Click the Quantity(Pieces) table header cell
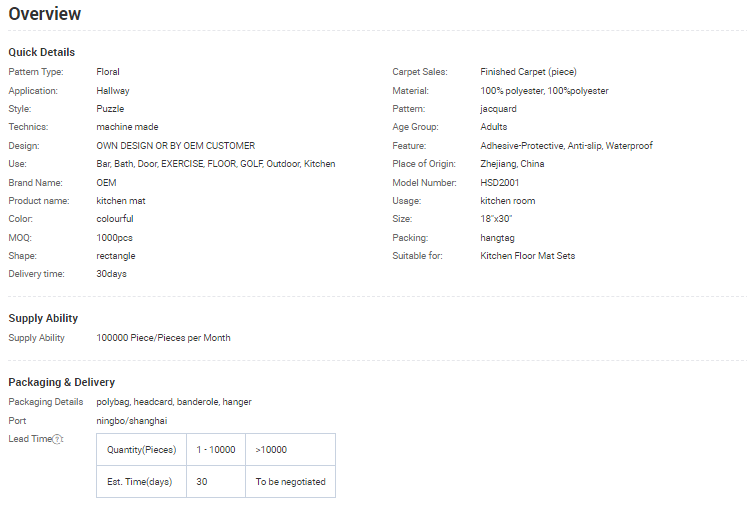 [x=141, y=450]
